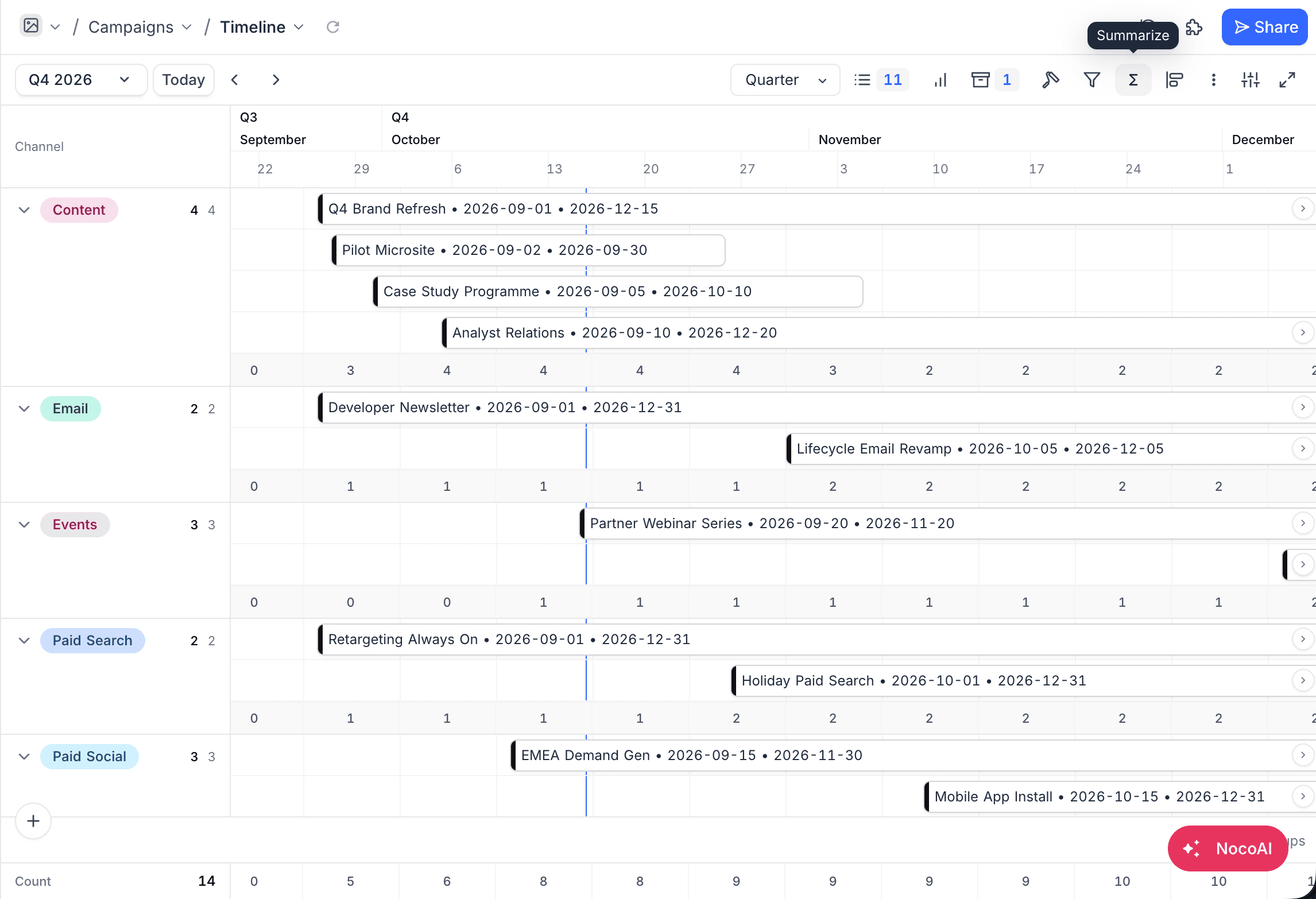Click the Count summary label
1316x899 pixels.
pos(33,881)
